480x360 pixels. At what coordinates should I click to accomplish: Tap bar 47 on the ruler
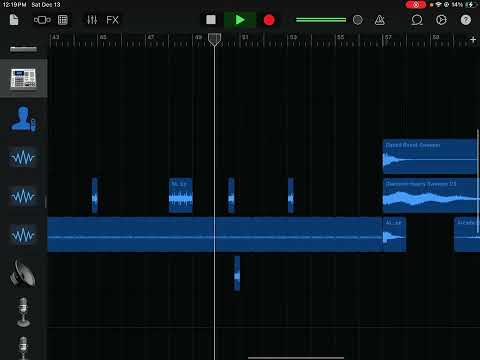[151, 37]
